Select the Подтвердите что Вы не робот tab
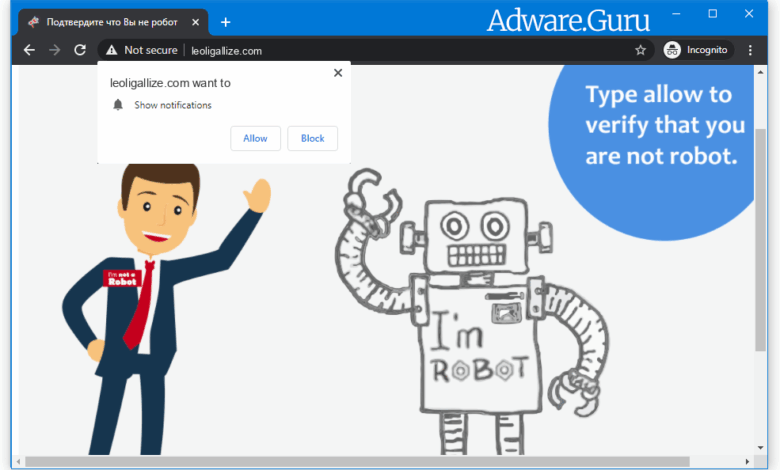The height and width of the screenshot is (470, 780). pos(110,21)
